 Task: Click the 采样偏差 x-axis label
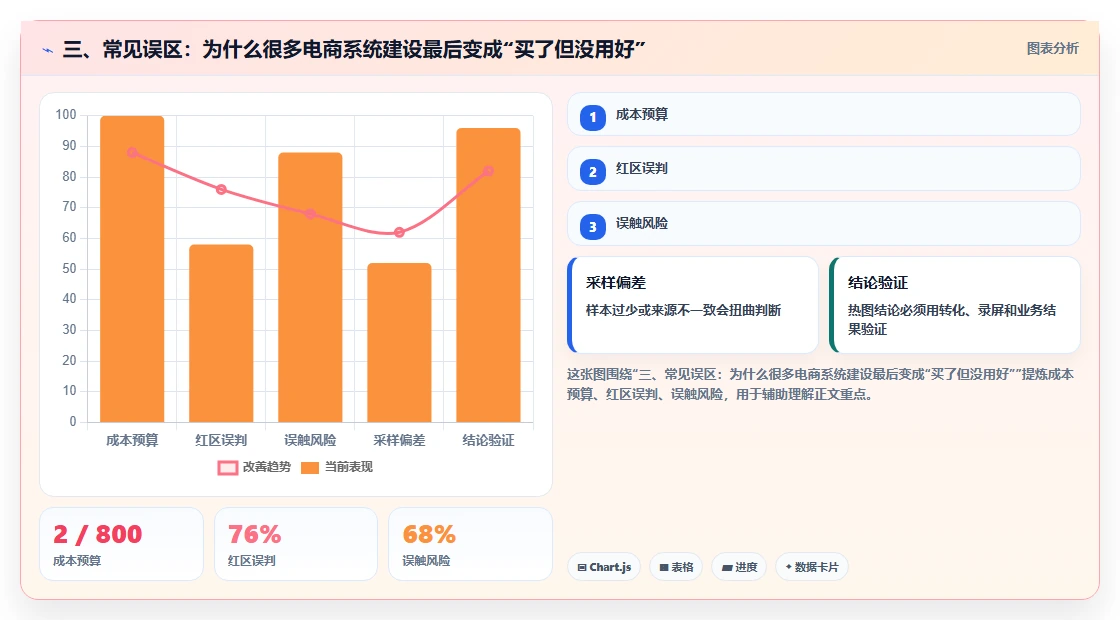click(399, 440)
